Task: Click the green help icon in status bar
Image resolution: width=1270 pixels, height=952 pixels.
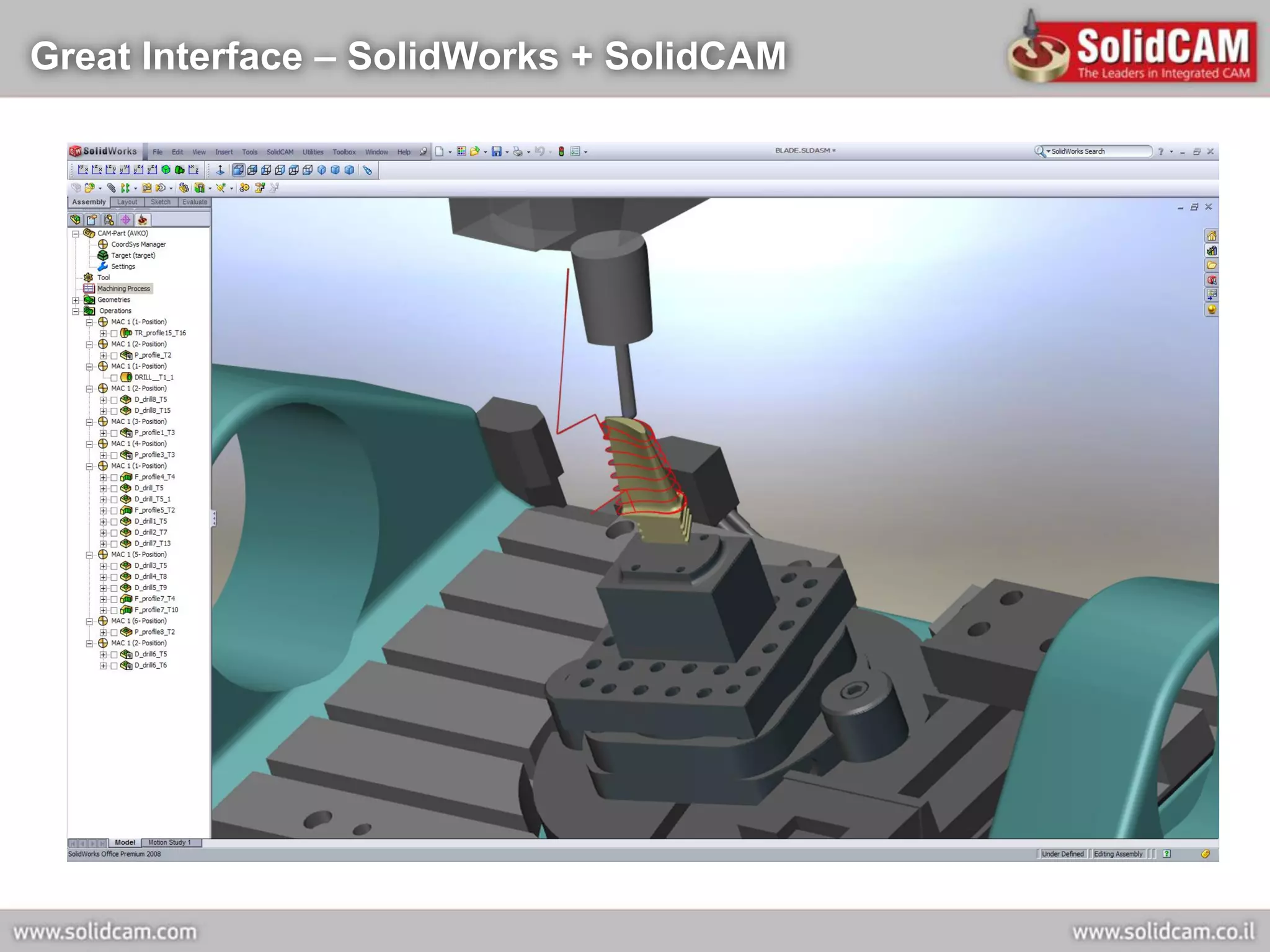Action: pyautogui.click(x=1167, y=854)
